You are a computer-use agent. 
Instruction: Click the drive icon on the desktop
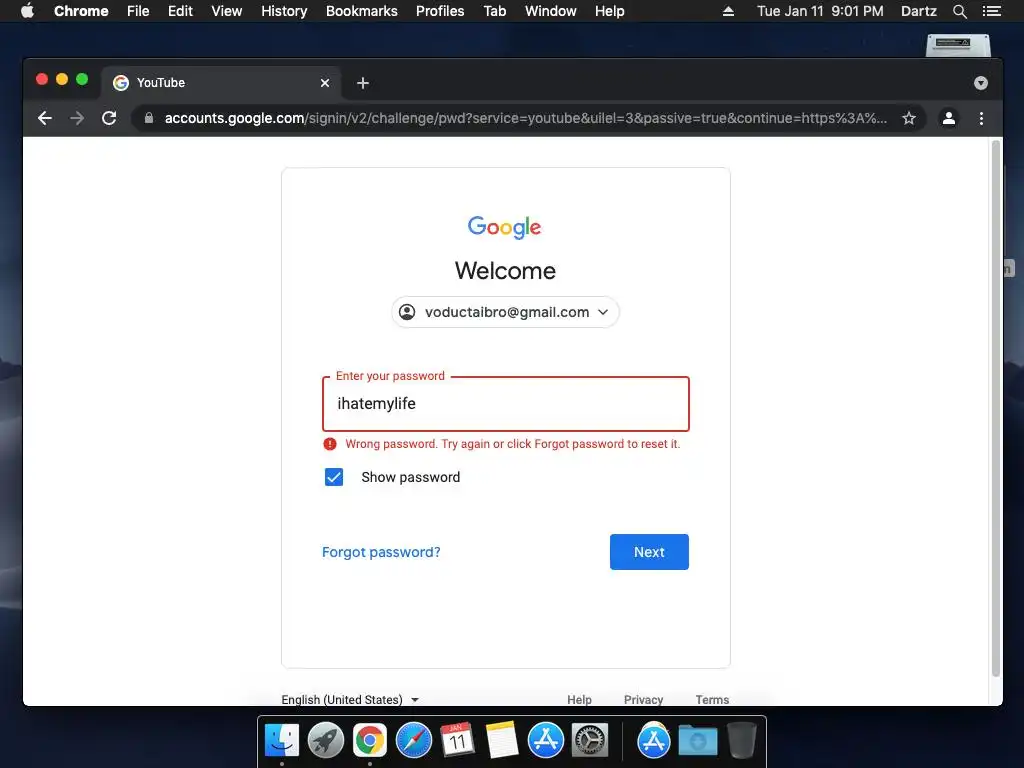click(958, 44)
